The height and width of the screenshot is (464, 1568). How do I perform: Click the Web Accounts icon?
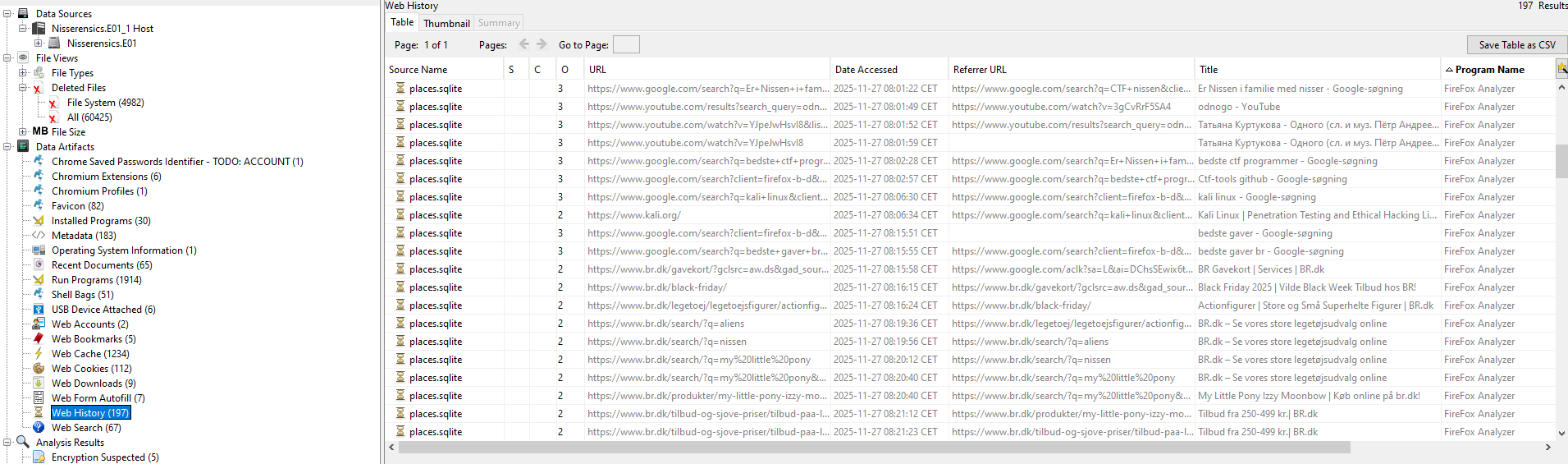(x=39, y=324)
